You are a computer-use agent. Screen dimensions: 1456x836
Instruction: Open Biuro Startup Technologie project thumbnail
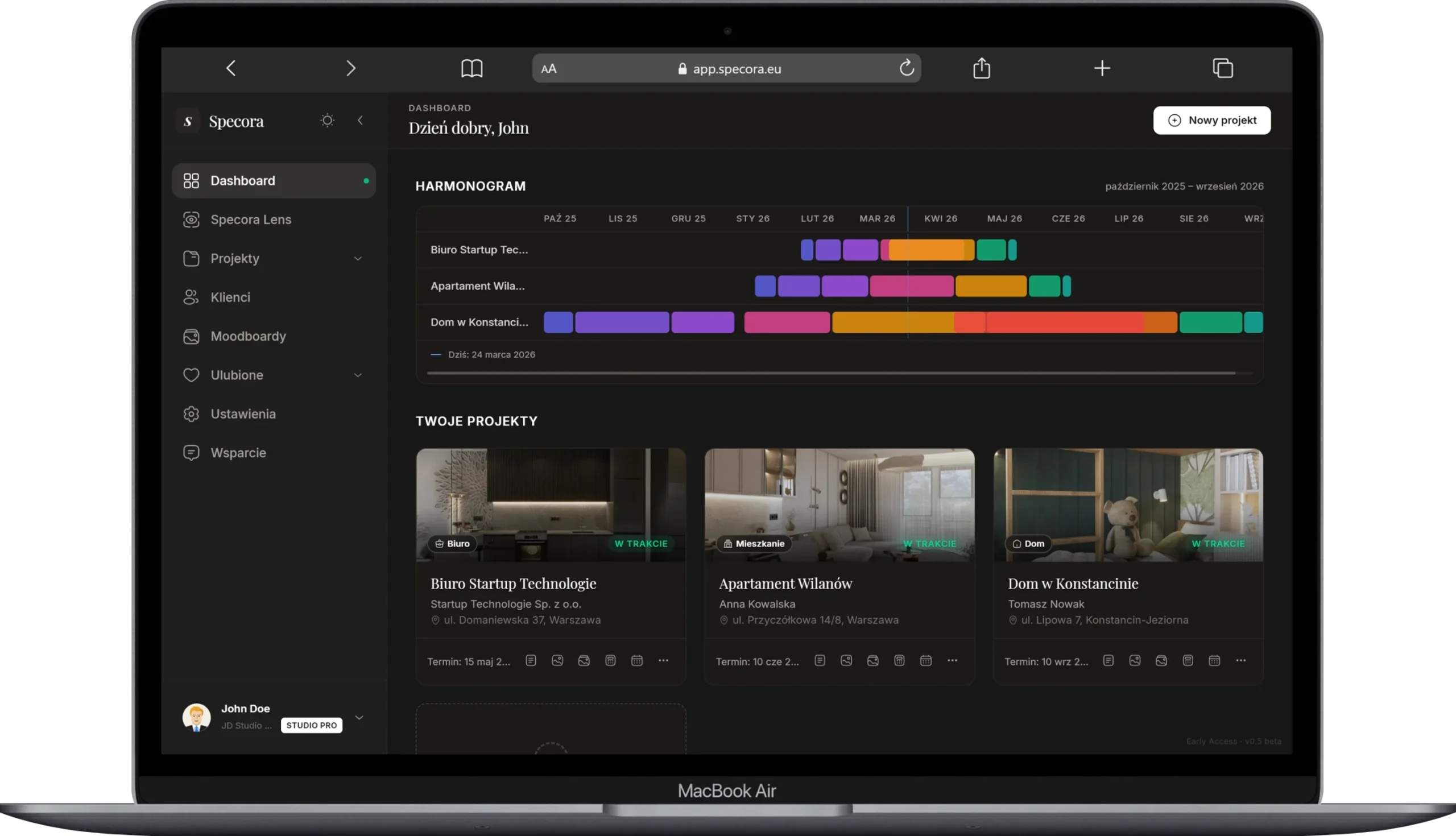click(x=551, y=505)
